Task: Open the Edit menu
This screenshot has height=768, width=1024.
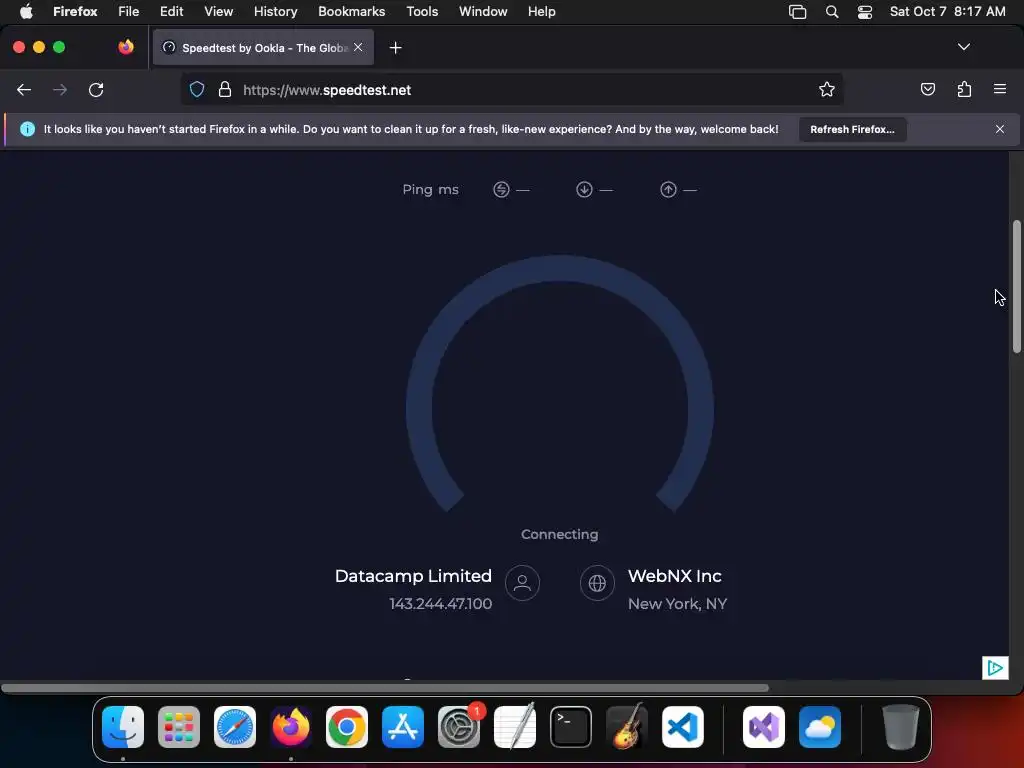Action: (171, 12)
